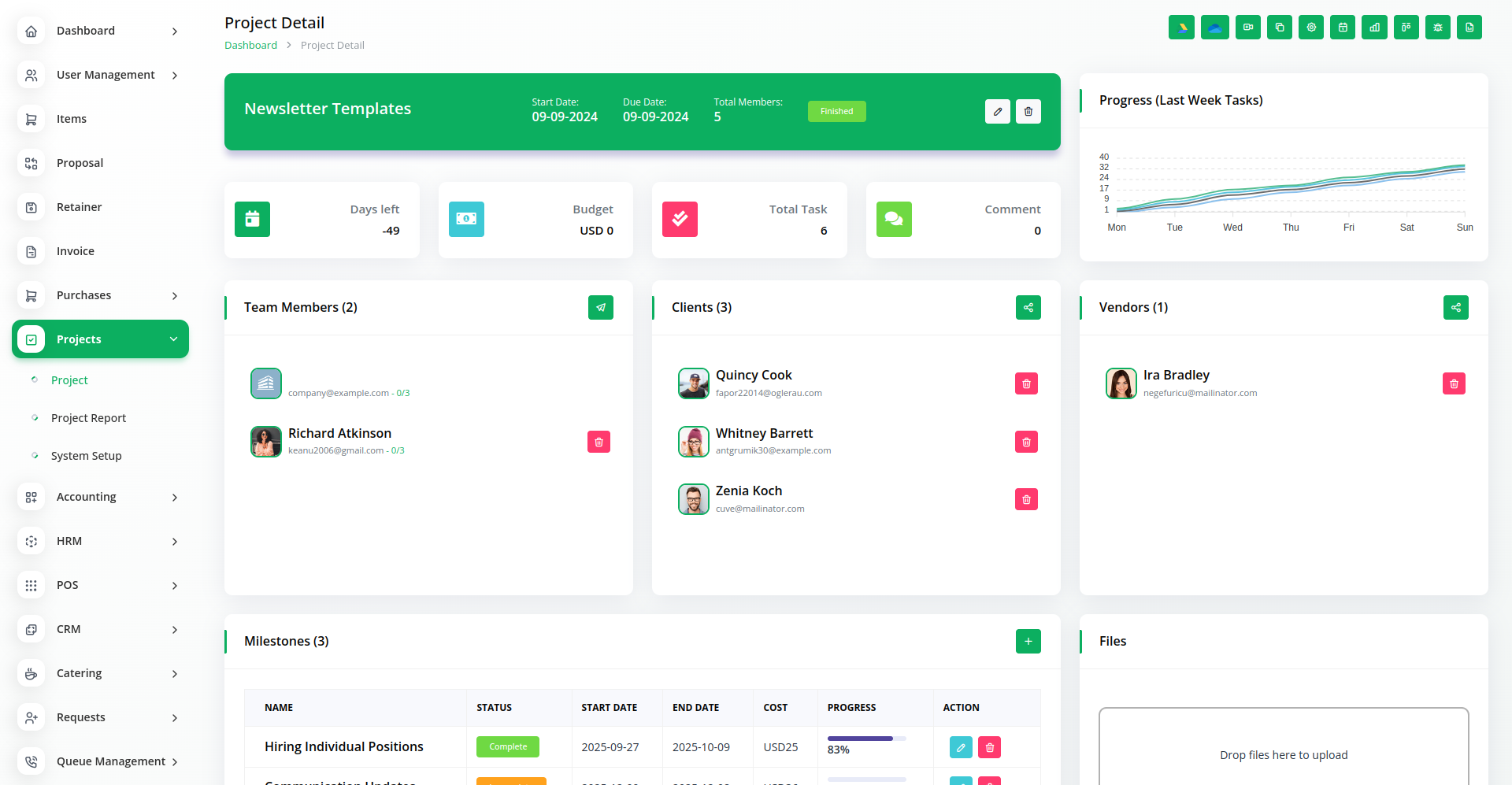Open the Google Drive integration icon
Image resolution: width=1512 pixels, height=785 pixels.
point(1181,28)
